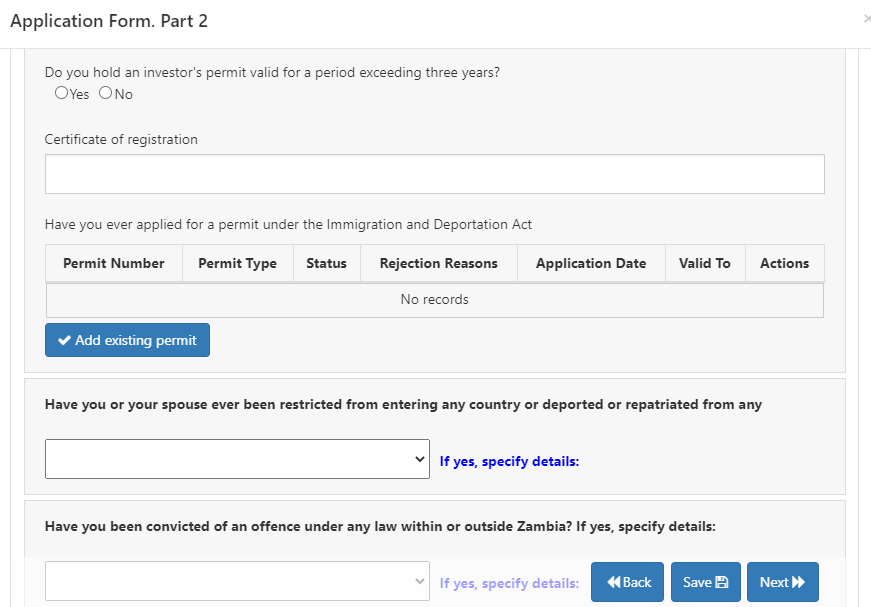The image size is (871, 607).
Task: Open the restricted or deported dropdown
Action: (x=237, y=459)
